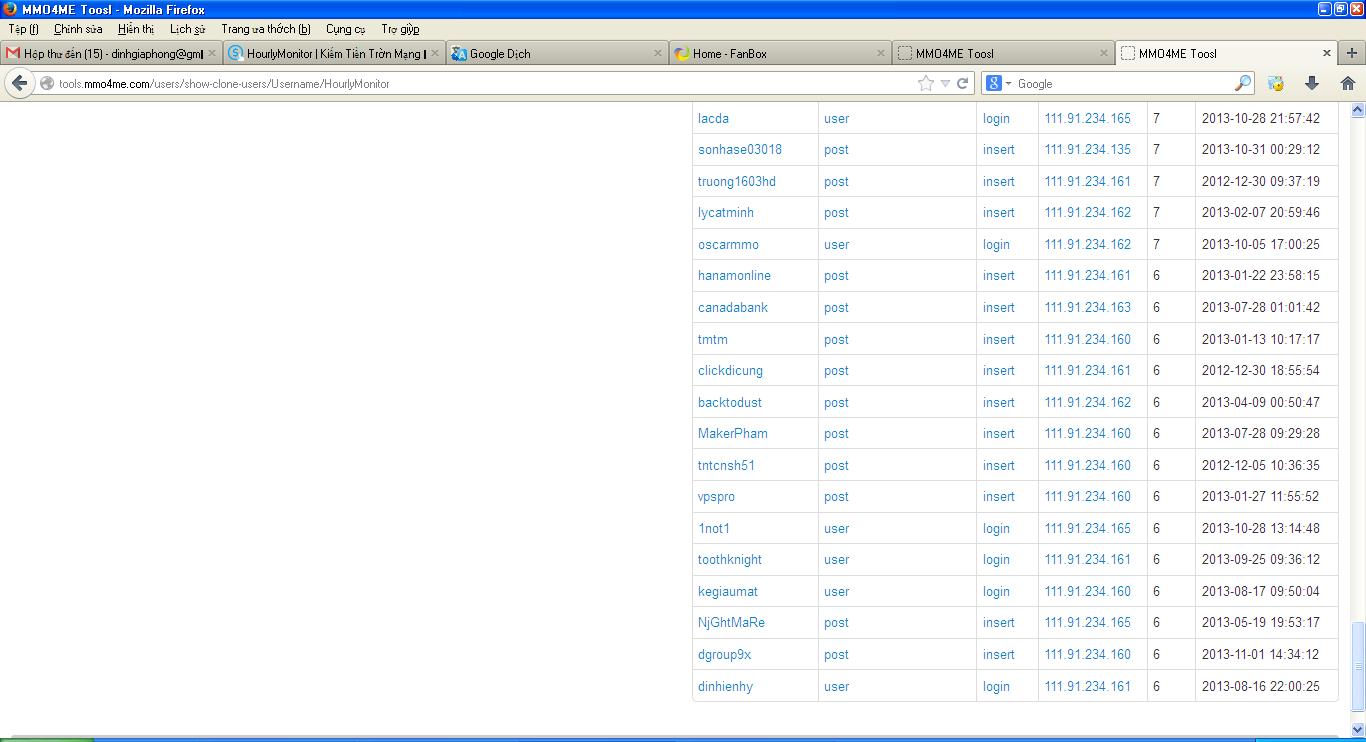This screenshot has height=742, width=1366.
Task: Open the MakerPham username link
Action: tap(733, 433)
